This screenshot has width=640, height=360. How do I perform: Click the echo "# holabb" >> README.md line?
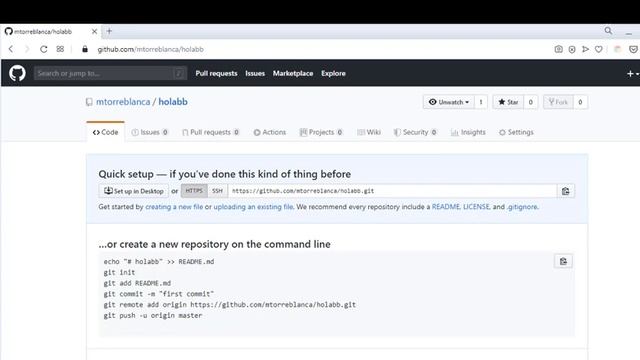pos(159,262)
